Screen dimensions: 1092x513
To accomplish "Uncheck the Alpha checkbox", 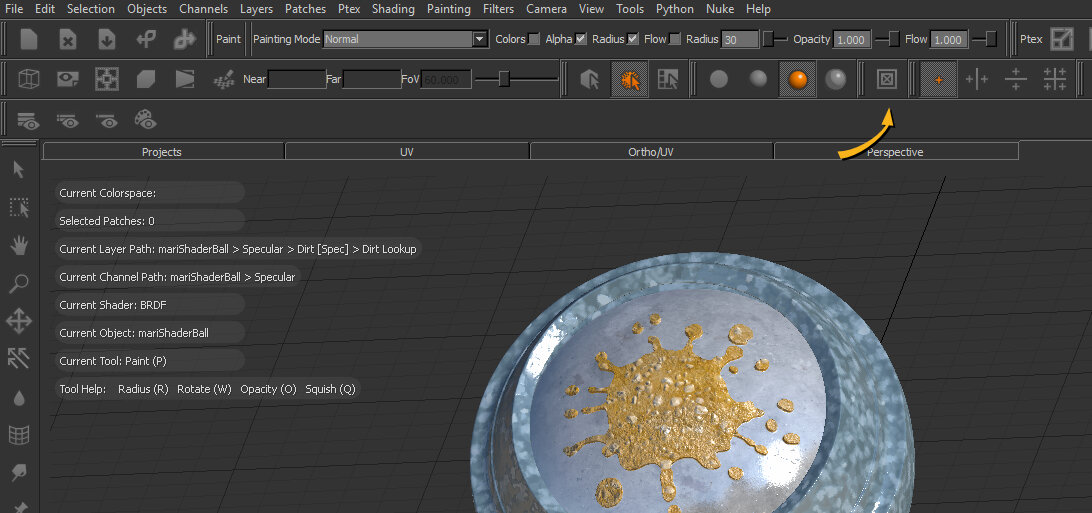I will tap(581, 39).
